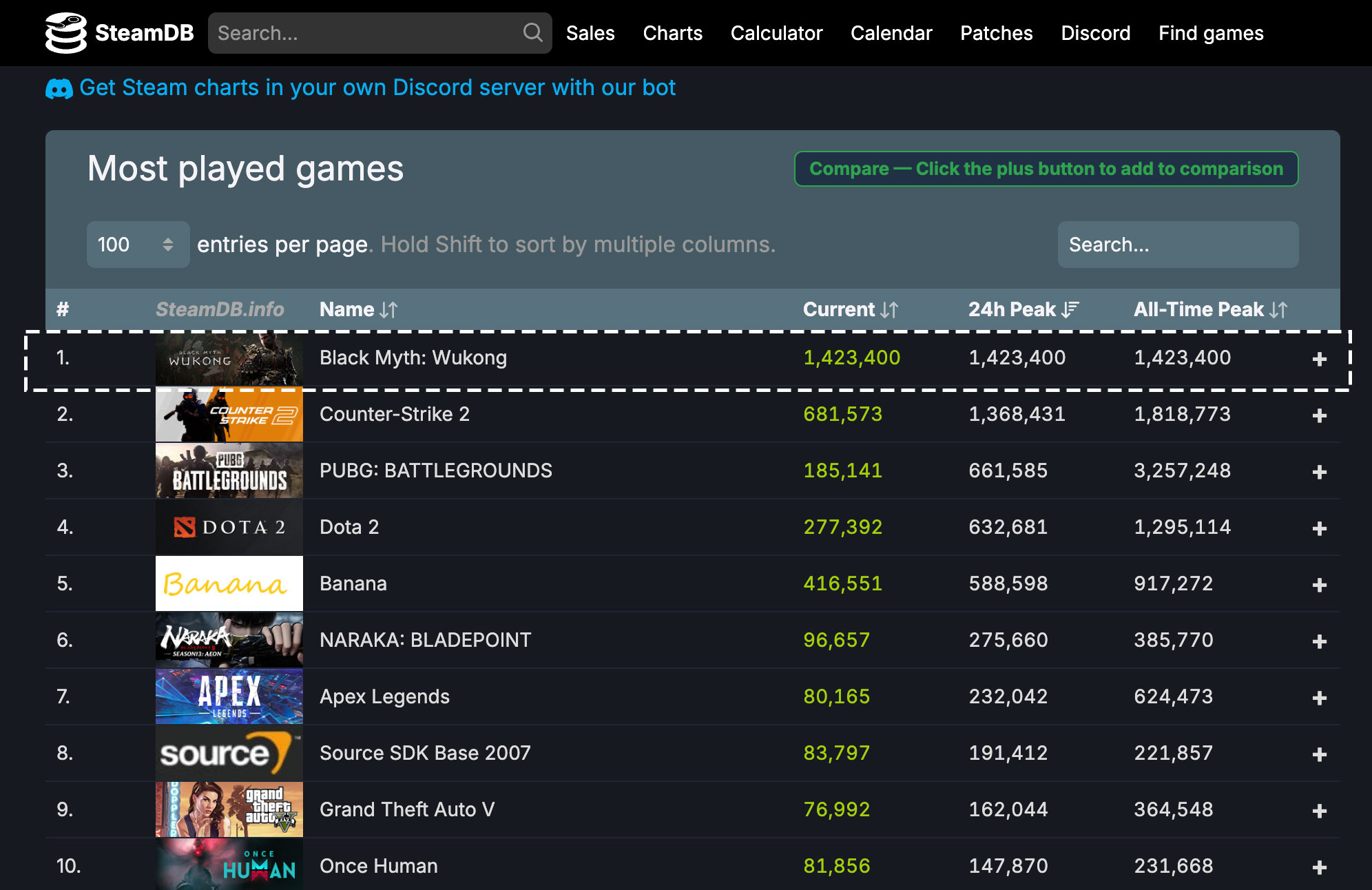Open the Charts menu item
Image resolution: width=1372 pixels, height=890 pixels.
point(672,33)
